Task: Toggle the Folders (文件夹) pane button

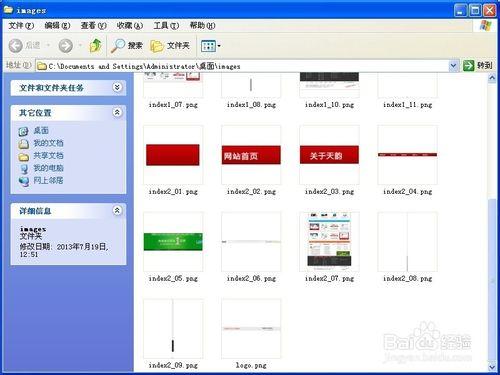Action: point(170,46)
